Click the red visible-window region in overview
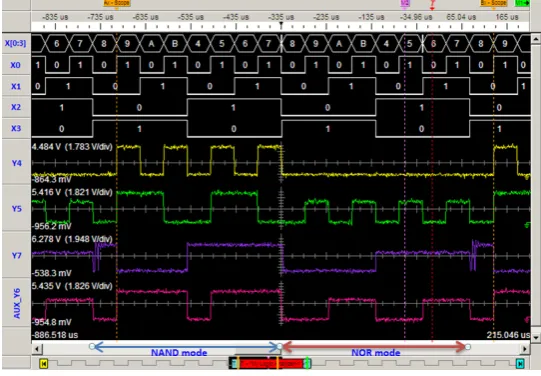This screenshot has width=541, height=376. [271, 364]
